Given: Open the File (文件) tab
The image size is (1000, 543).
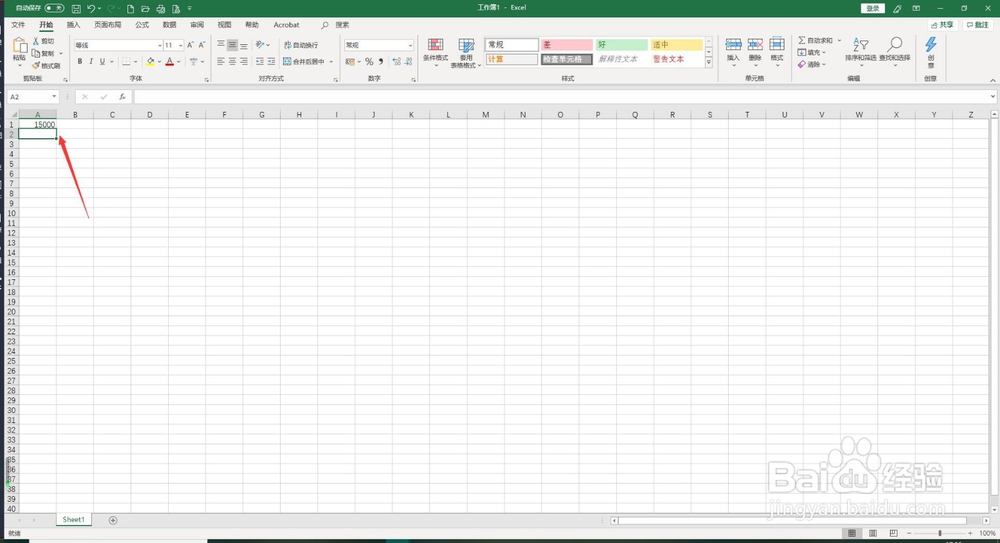Looking at the screenshot, I should tap(18, 25).
